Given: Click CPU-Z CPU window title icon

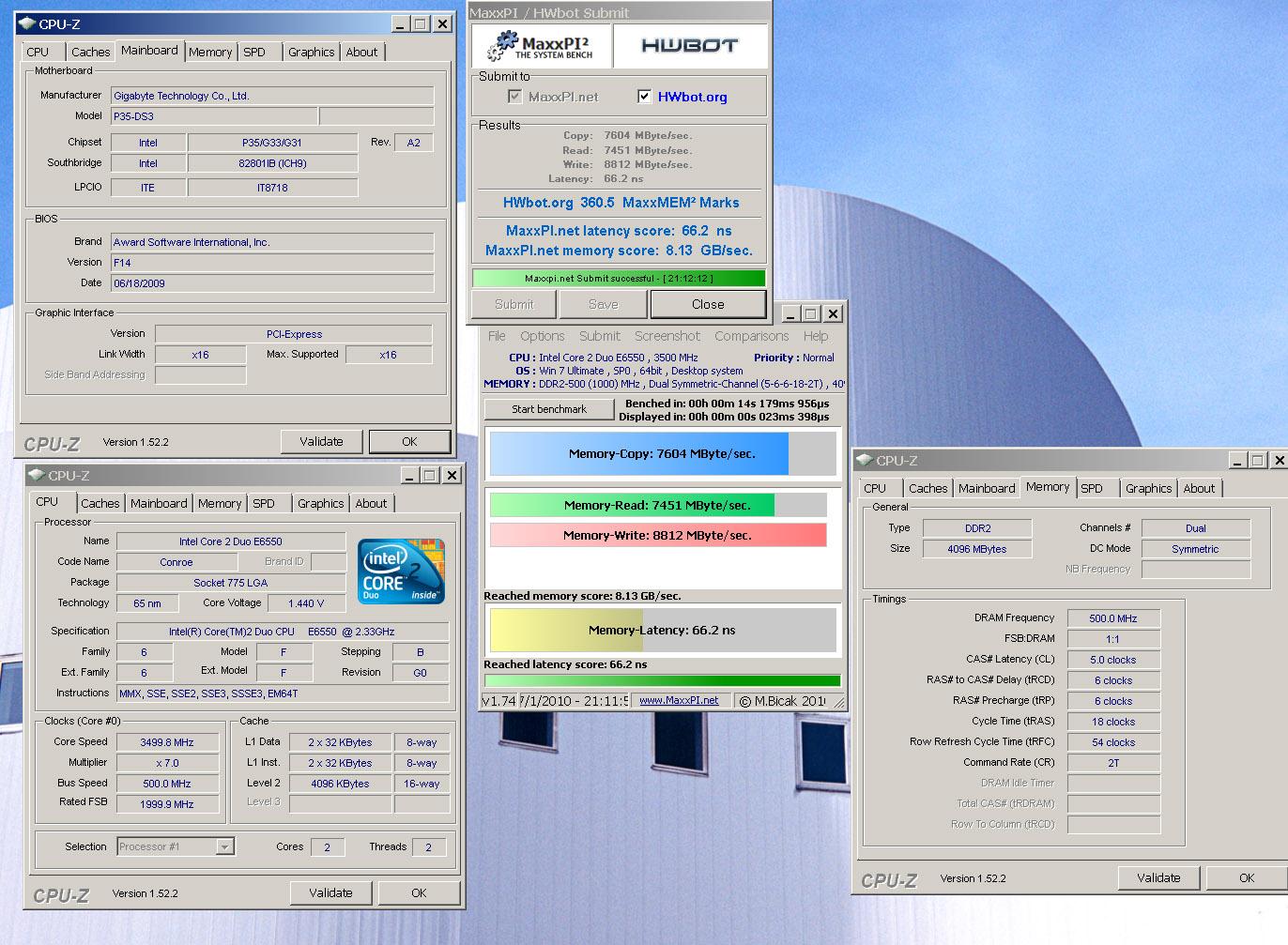Looking at the screenshot, I should pyautogui.click(x=37, y=475).
